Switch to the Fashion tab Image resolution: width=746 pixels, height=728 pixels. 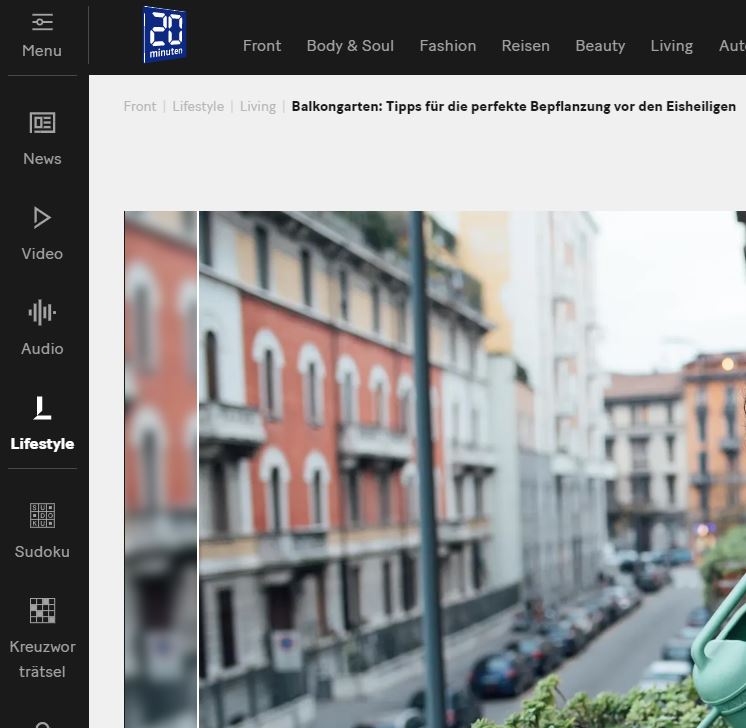coord(448,46)
